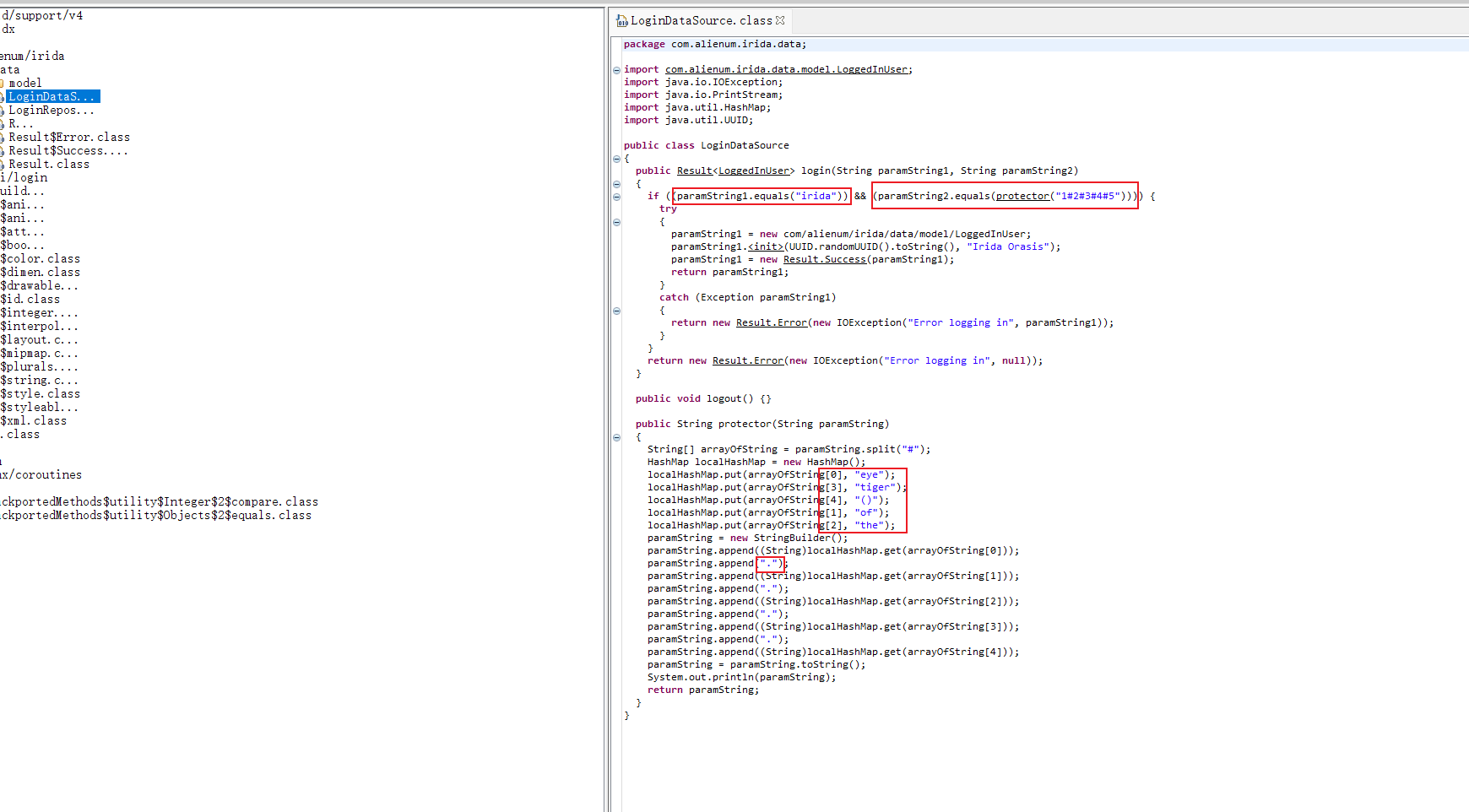Open Result.Error link in catch block

pos(772,322)
